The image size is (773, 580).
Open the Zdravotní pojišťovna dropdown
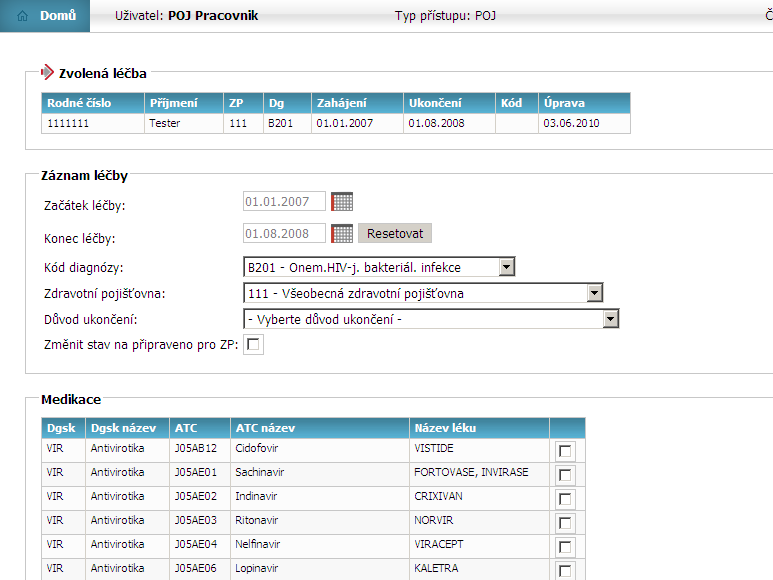pyautogui.click(x=595, y=293)
